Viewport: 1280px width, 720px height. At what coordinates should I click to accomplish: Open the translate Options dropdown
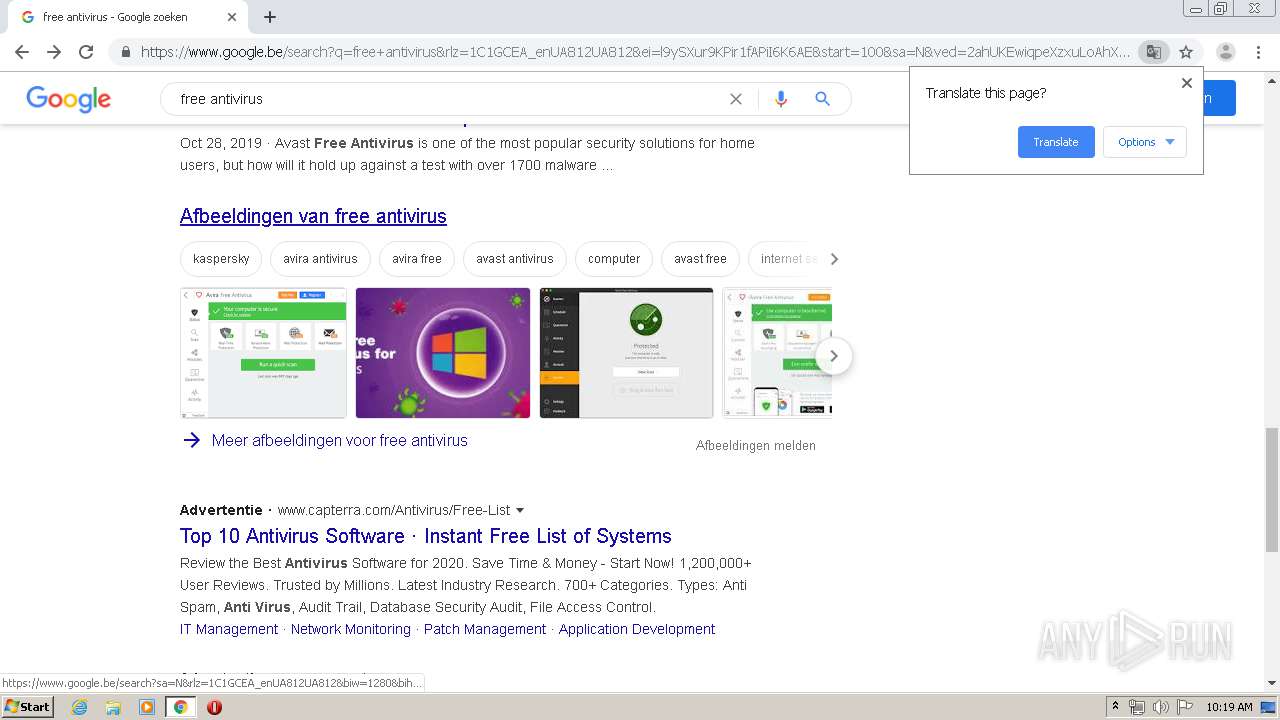click(x=1145, y=142)
